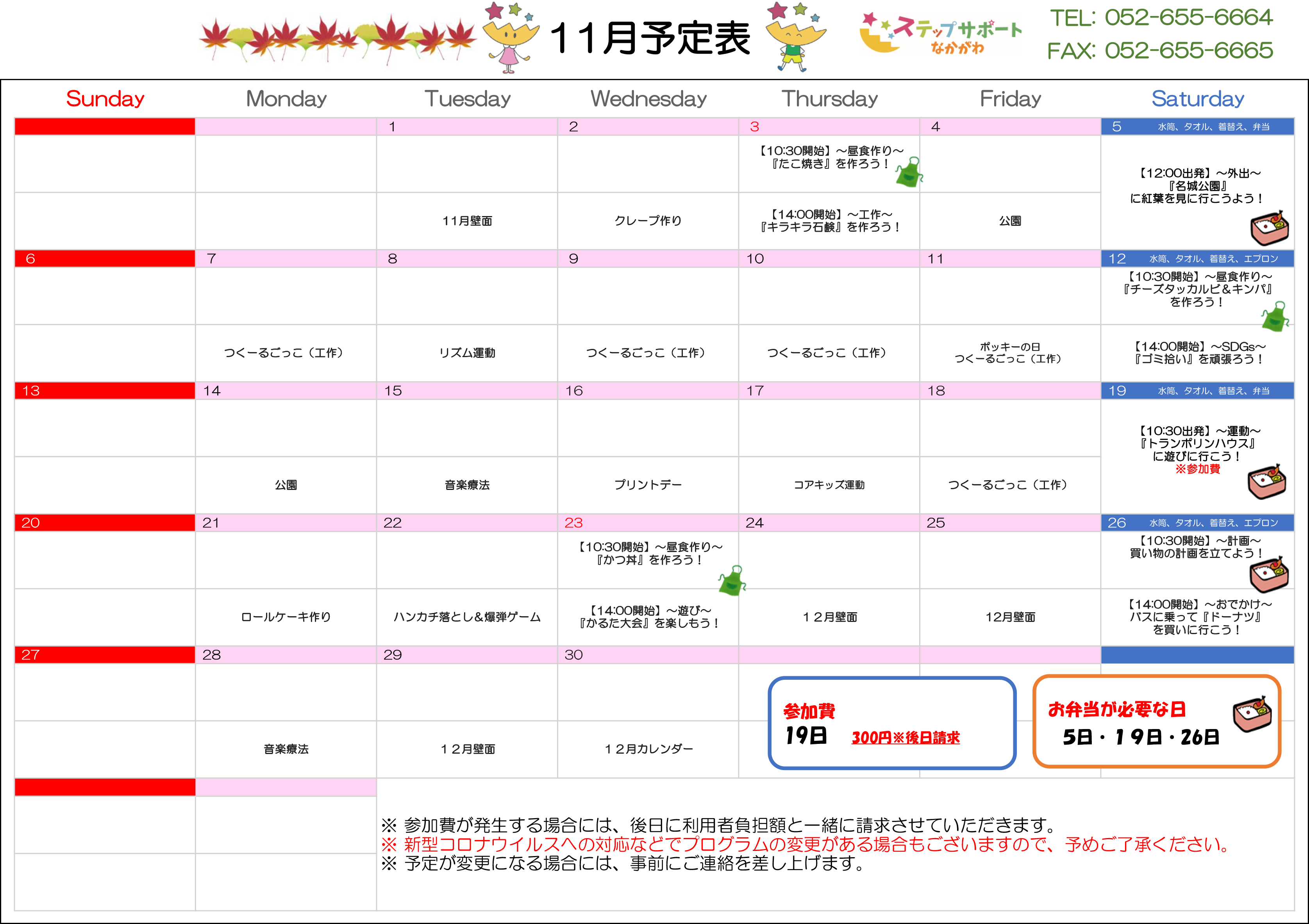Click the autumn maple leaves banner

[x=338, y=39]
